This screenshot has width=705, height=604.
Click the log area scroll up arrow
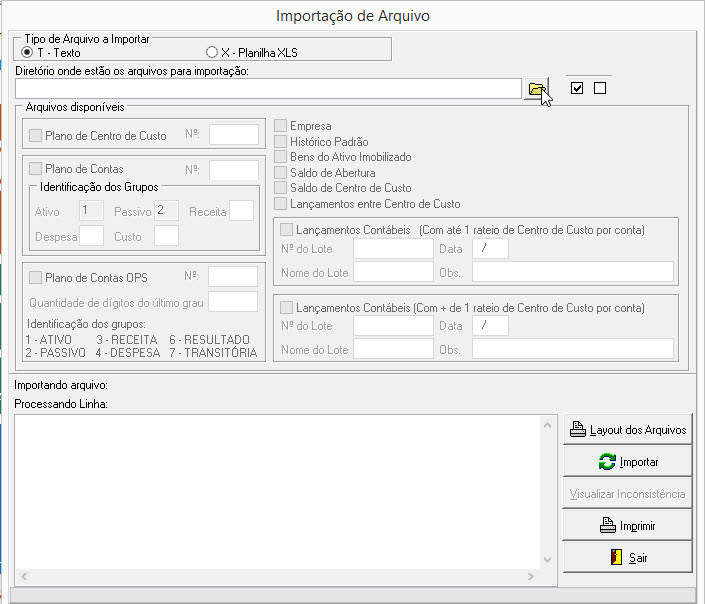(x=547, y=425)
